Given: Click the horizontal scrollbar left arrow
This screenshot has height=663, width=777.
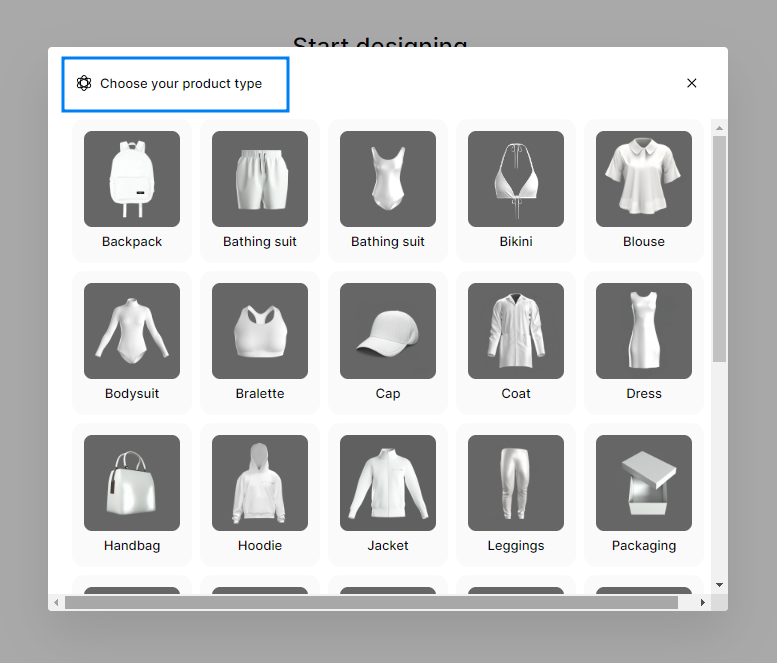Looking at the screenshot, I should [x=56, y=603].
